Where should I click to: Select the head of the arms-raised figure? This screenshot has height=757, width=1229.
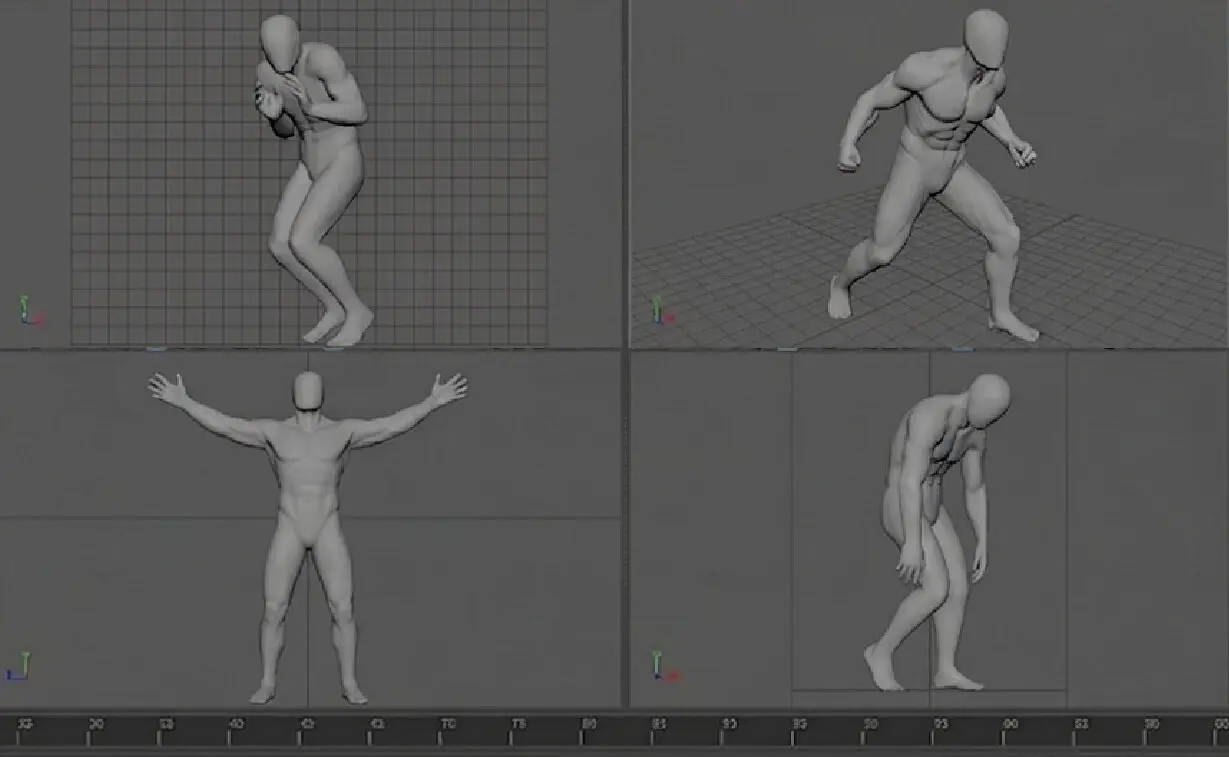click(x=308, y=390)
